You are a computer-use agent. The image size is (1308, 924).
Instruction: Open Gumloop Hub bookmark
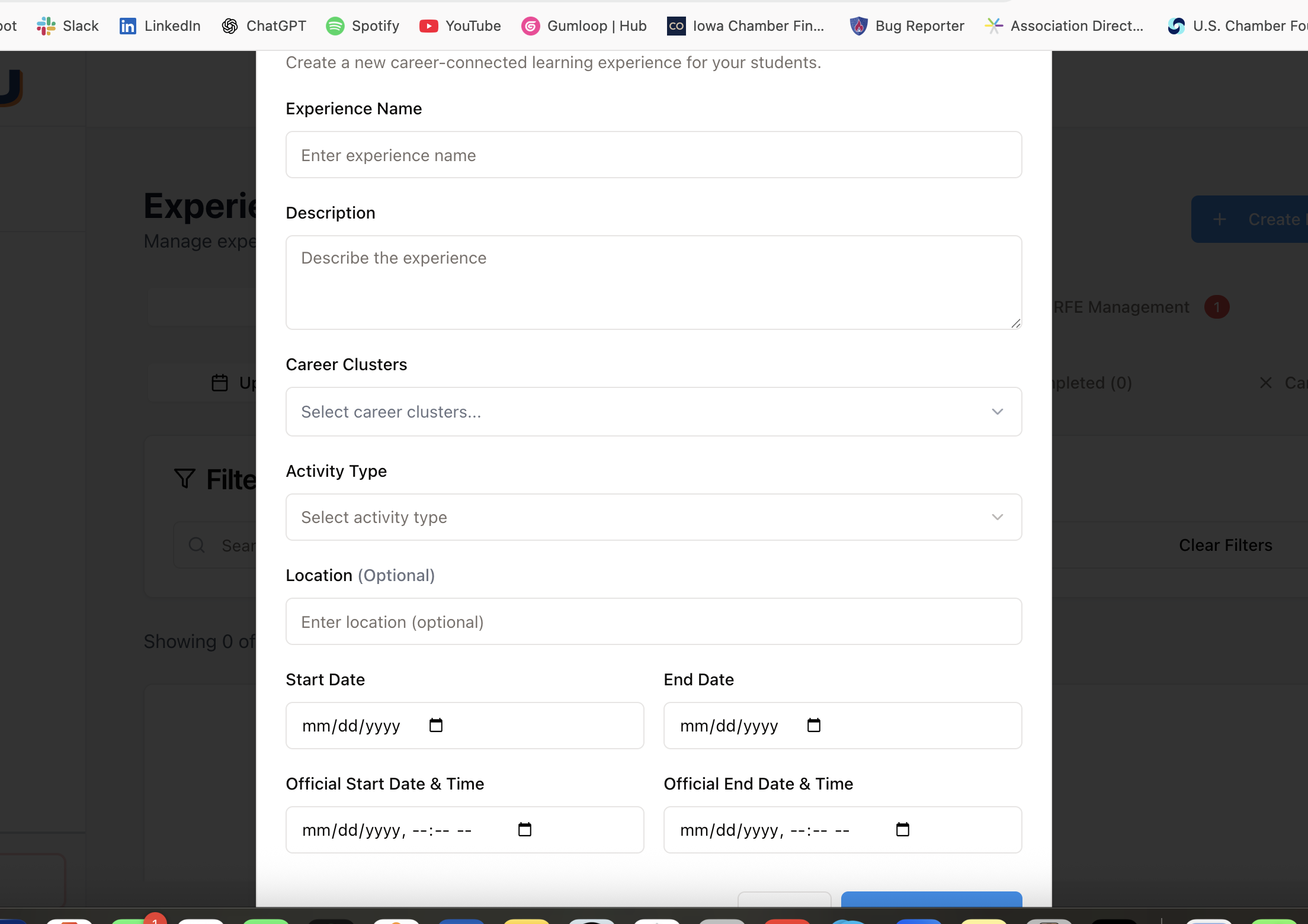pyautogui.click(x=584, y=26)
